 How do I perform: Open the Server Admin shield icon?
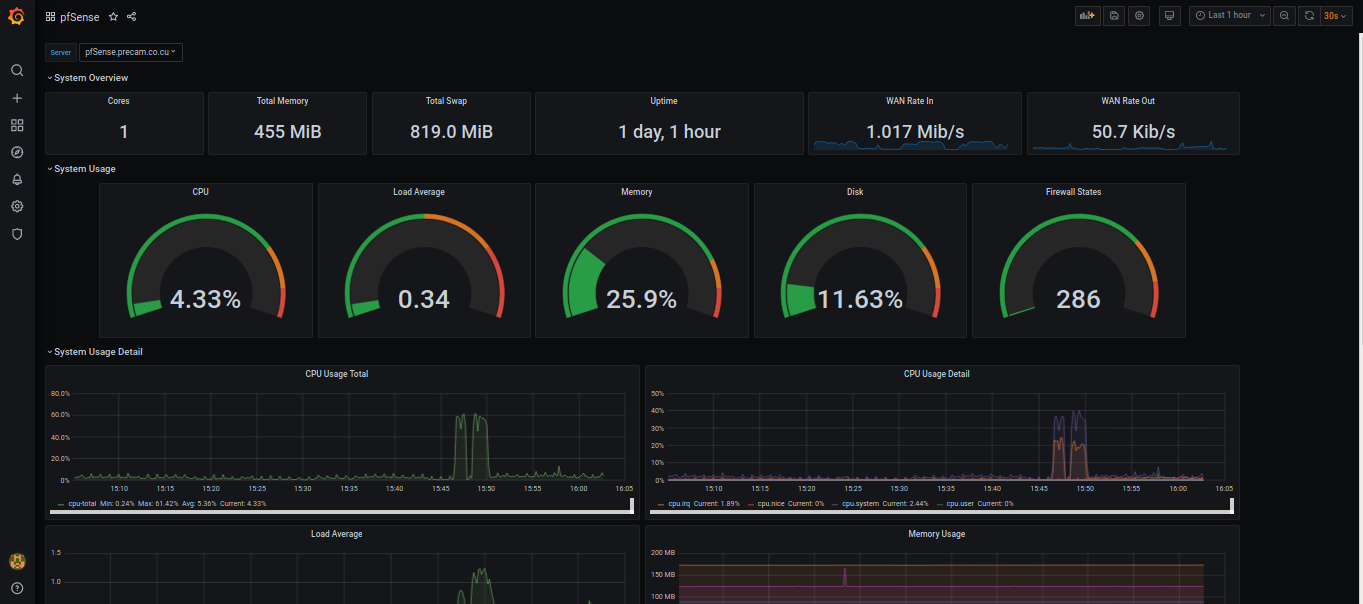17,233
